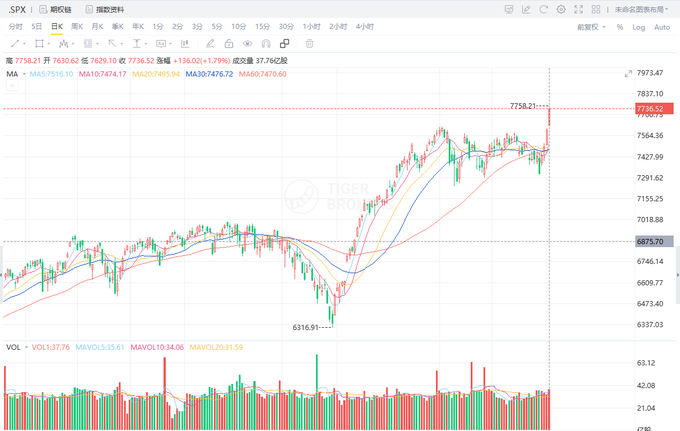This screenshot has height=431, width=680.
Task: Select the 10分 timeframe
Action: pyautogui.click(x=239, y=26)
